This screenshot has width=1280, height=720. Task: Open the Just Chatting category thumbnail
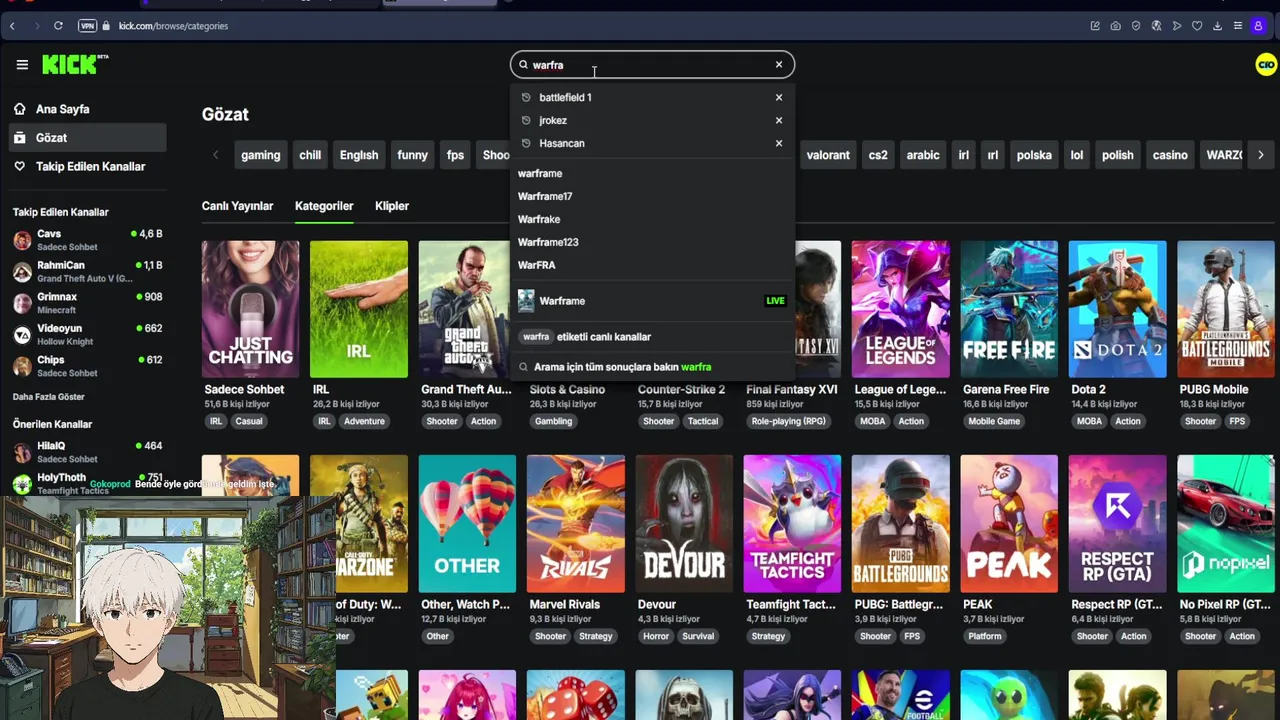pos(250,309)
